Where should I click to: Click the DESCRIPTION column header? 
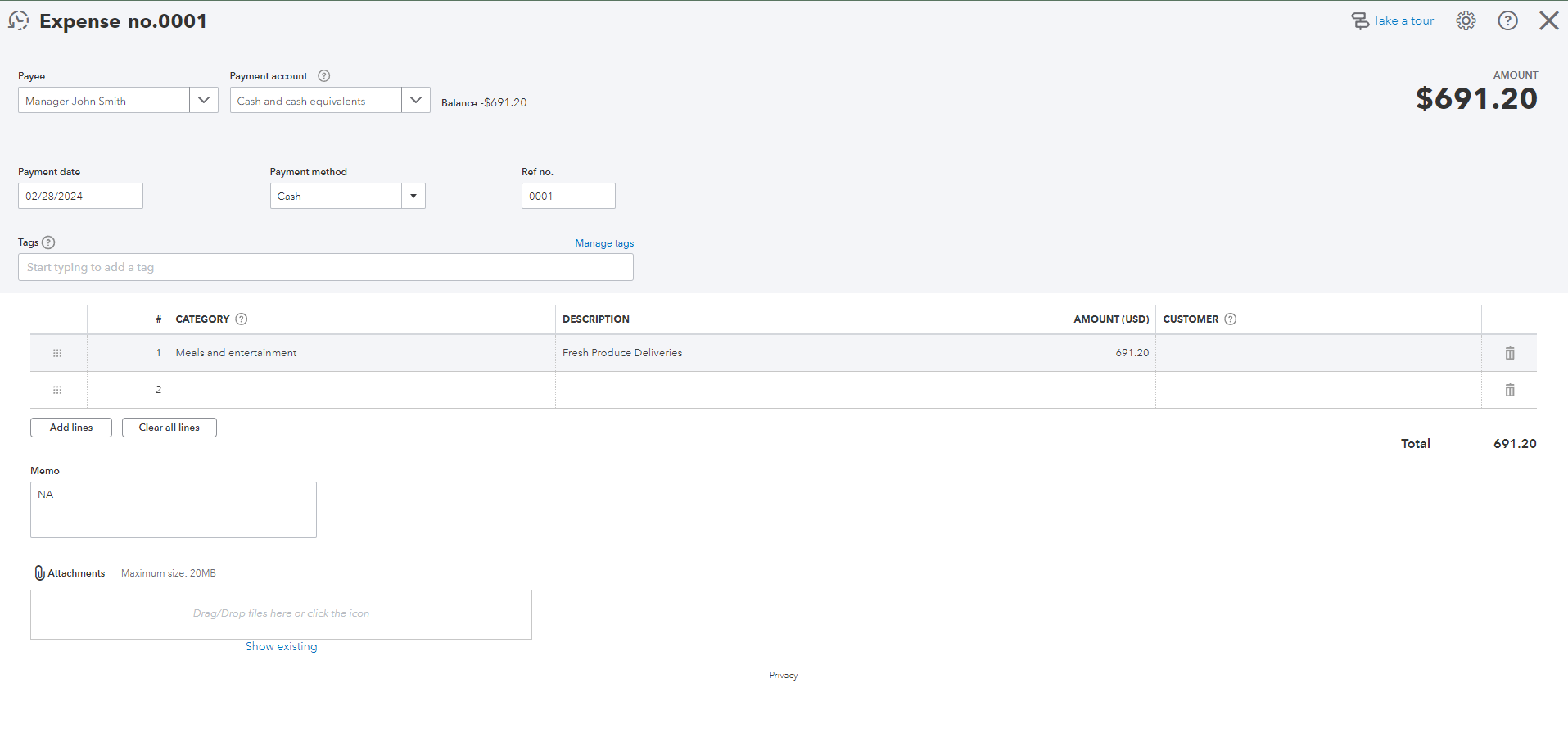pos(596,319)
